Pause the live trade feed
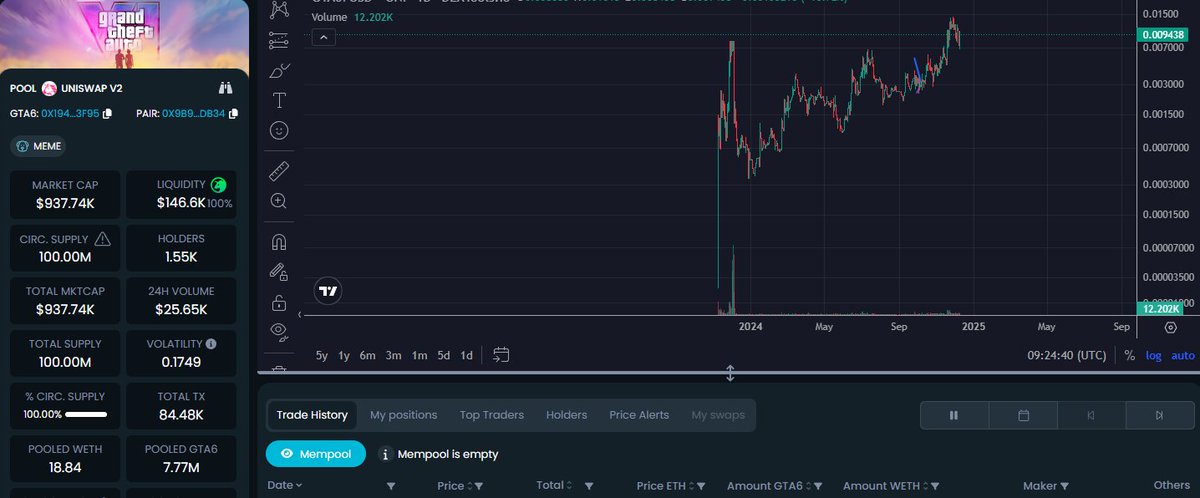1200x498 pixels. click(x=954, y=415)
